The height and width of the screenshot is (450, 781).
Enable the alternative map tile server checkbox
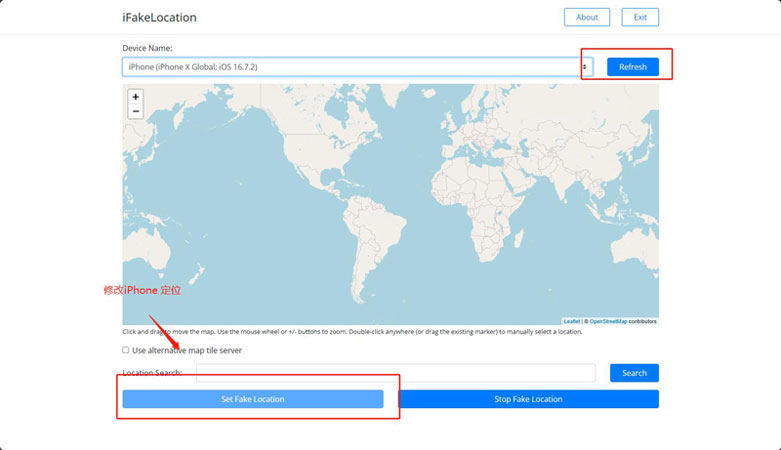(x=126, y=350)
